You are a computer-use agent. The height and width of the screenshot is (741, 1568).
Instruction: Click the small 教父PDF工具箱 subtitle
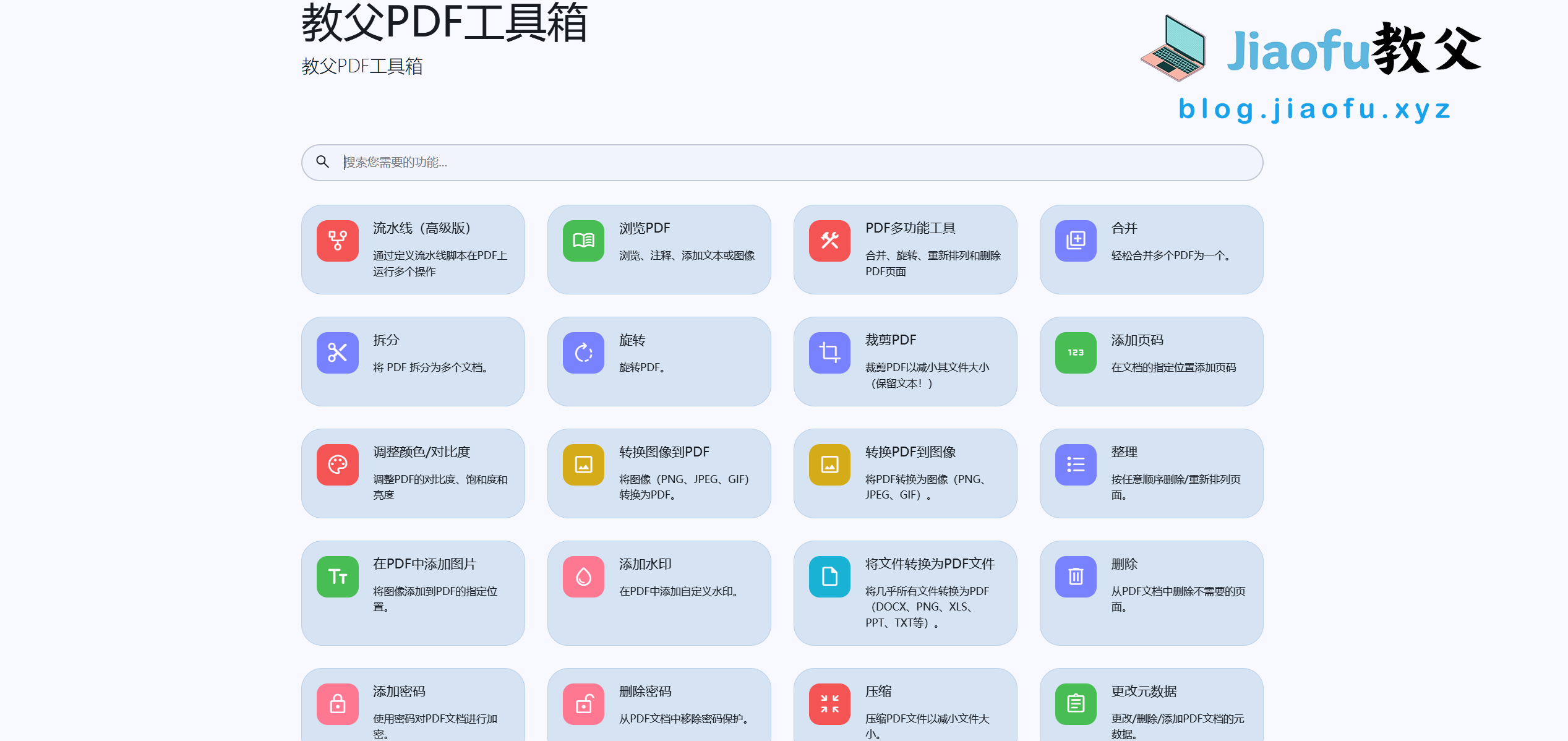362,66
